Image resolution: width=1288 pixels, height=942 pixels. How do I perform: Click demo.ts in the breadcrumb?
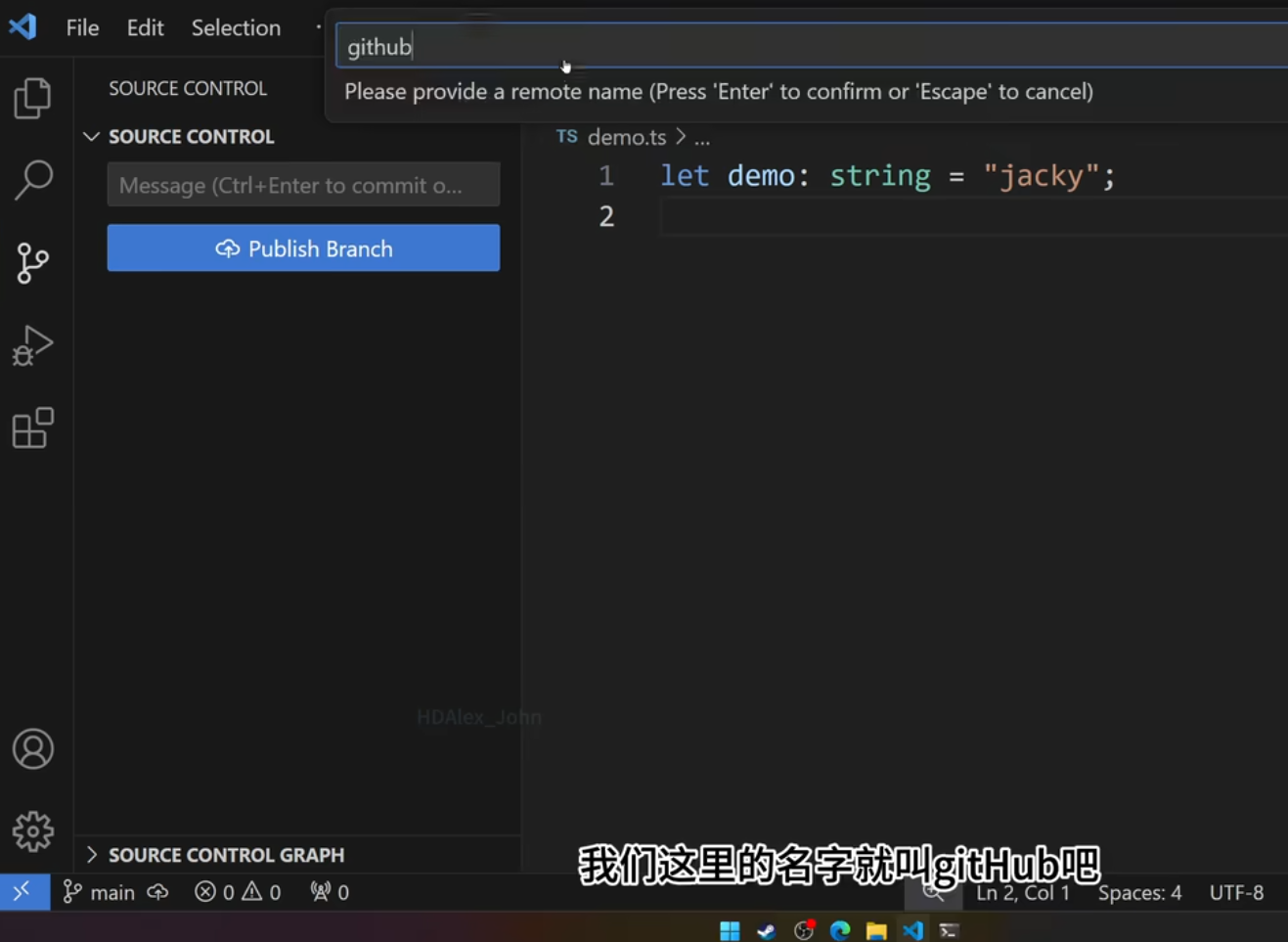click(627, 137)
